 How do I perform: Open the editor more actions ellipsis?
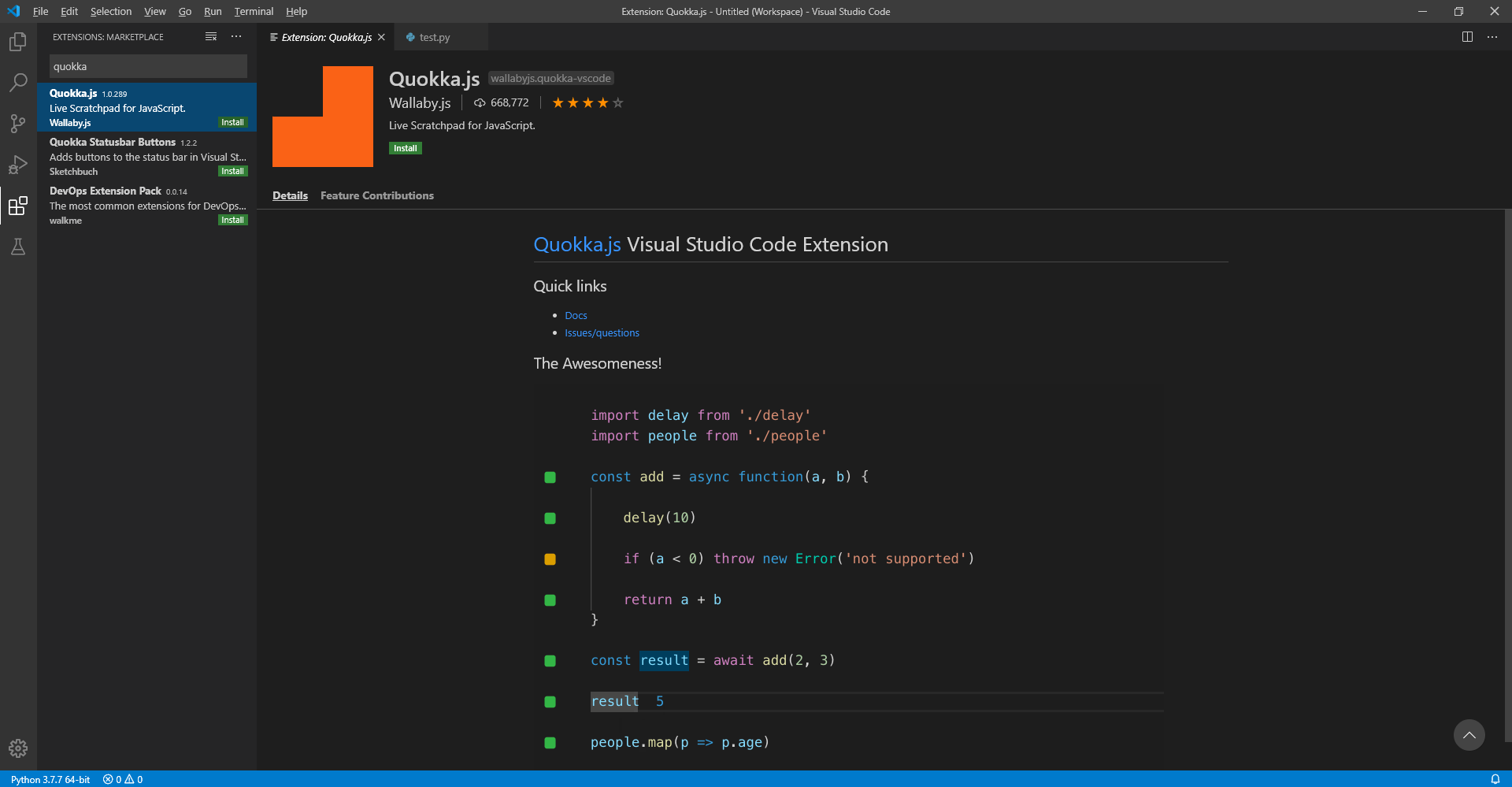[x=1492, y=37]
